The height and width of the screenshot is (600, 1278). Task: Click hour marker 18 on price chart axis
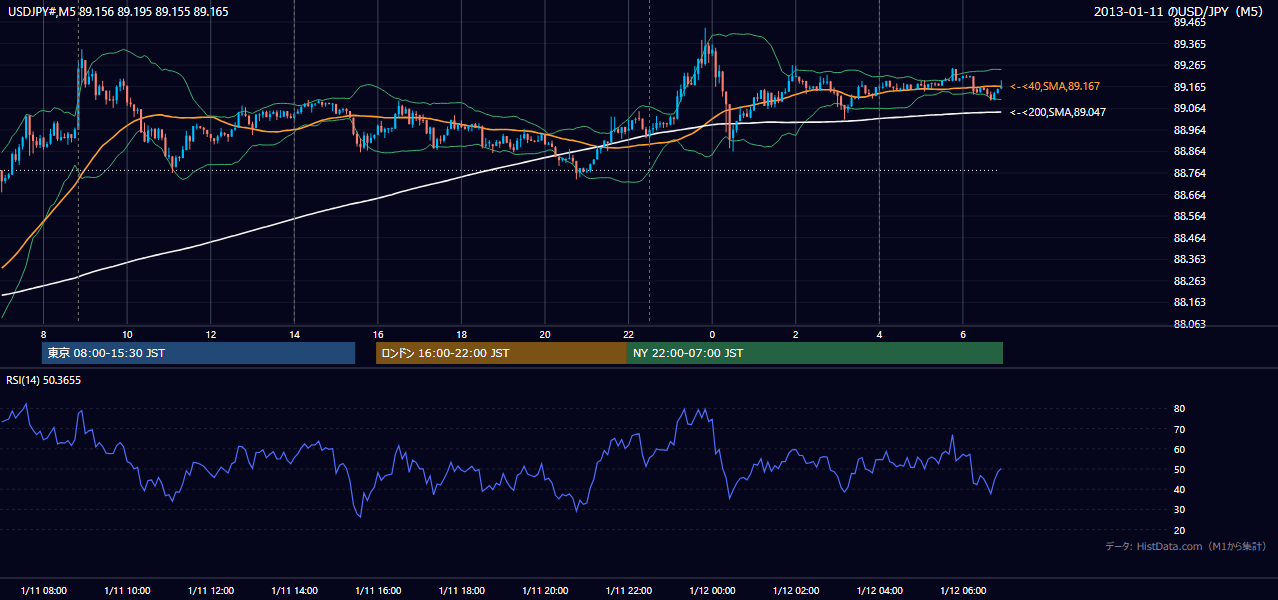461,333
